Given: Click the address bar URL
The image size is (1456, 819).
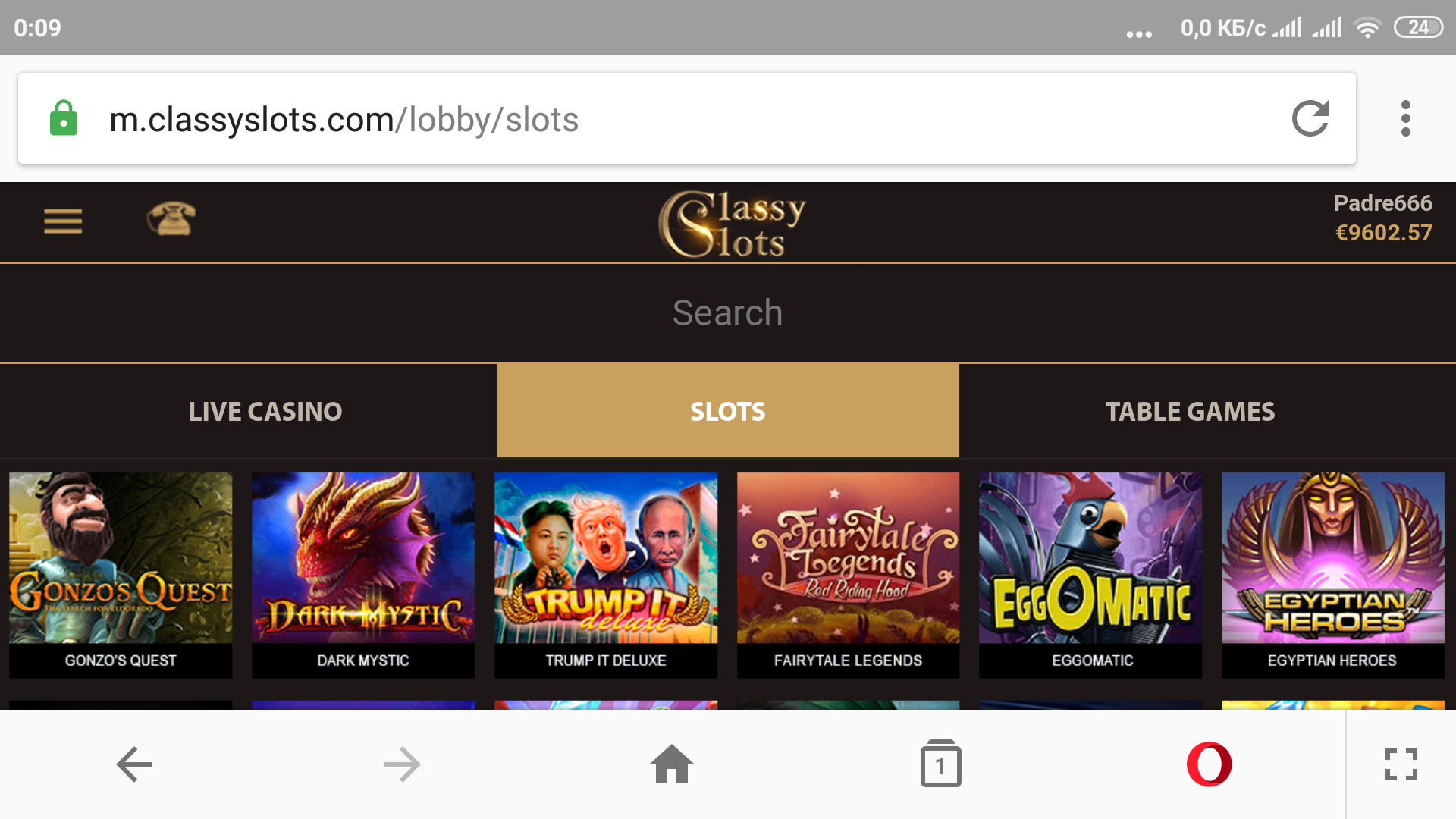Looking at the screenshot, I should click(344, 120).
